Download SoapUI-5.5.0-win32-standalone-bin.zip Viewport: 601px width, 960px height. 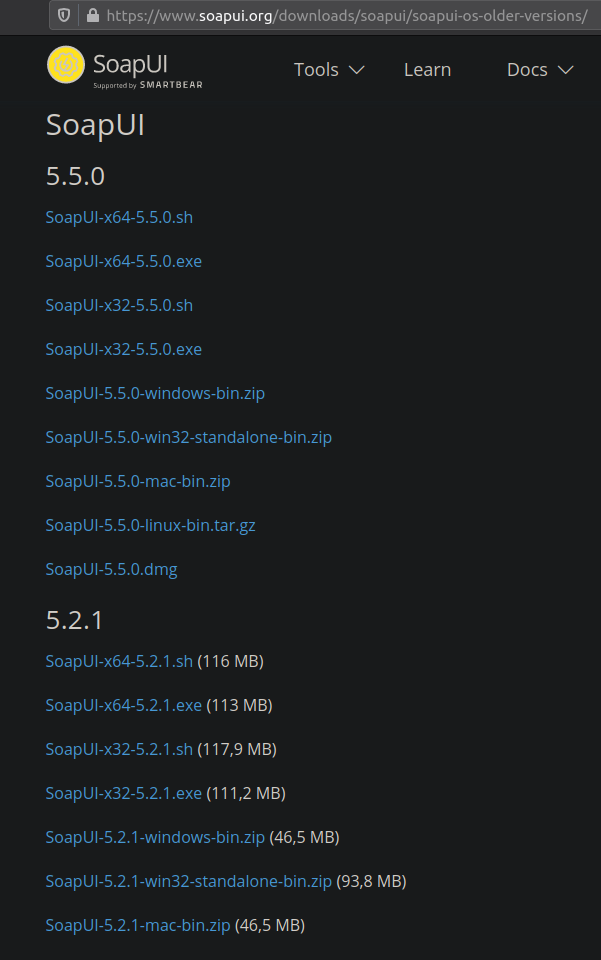pyautogui.click(x=188, y=437)
